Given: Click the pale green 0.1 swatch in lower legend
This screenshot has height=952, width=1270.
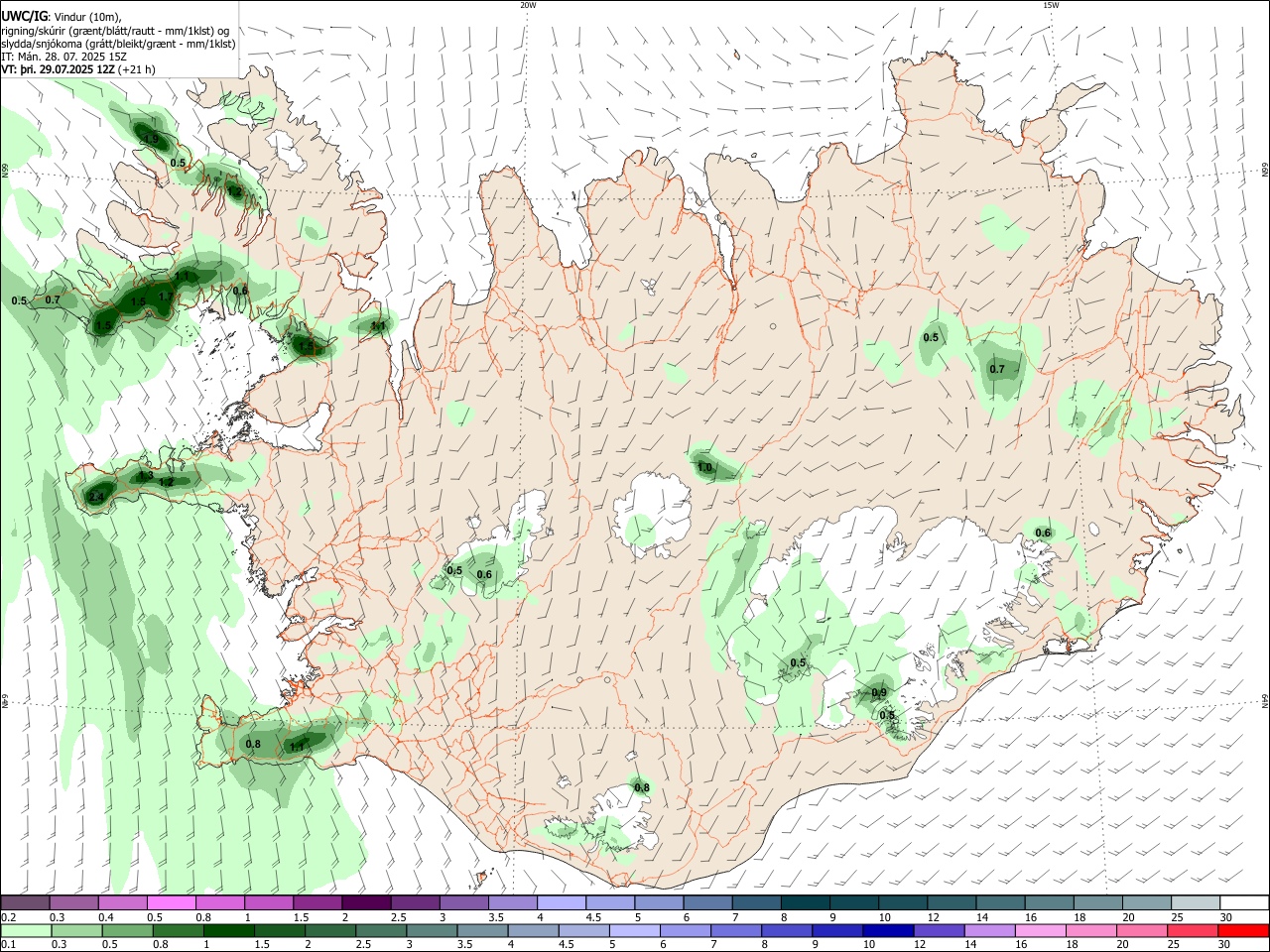Looking at the screenshot, I should [25, 930].
